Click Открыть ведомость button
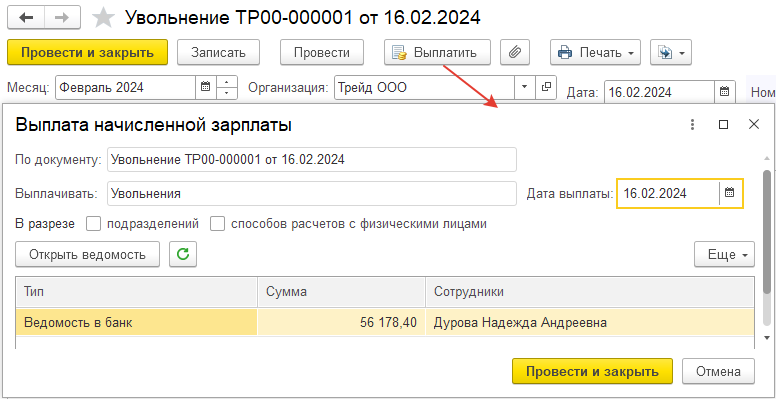 pos(88,254)
